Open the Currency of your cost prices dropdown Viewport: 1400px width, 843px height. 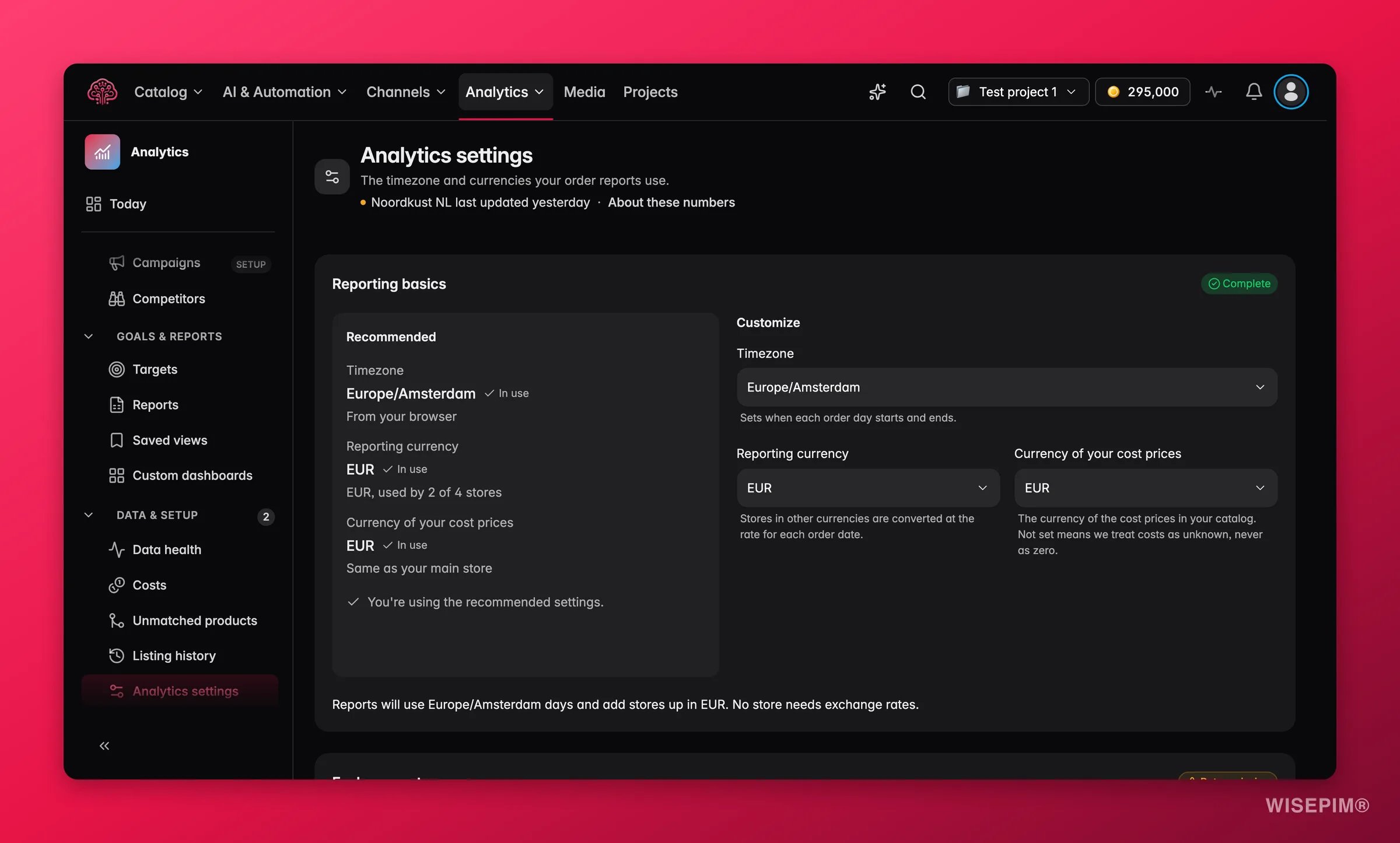[1146, 488]
